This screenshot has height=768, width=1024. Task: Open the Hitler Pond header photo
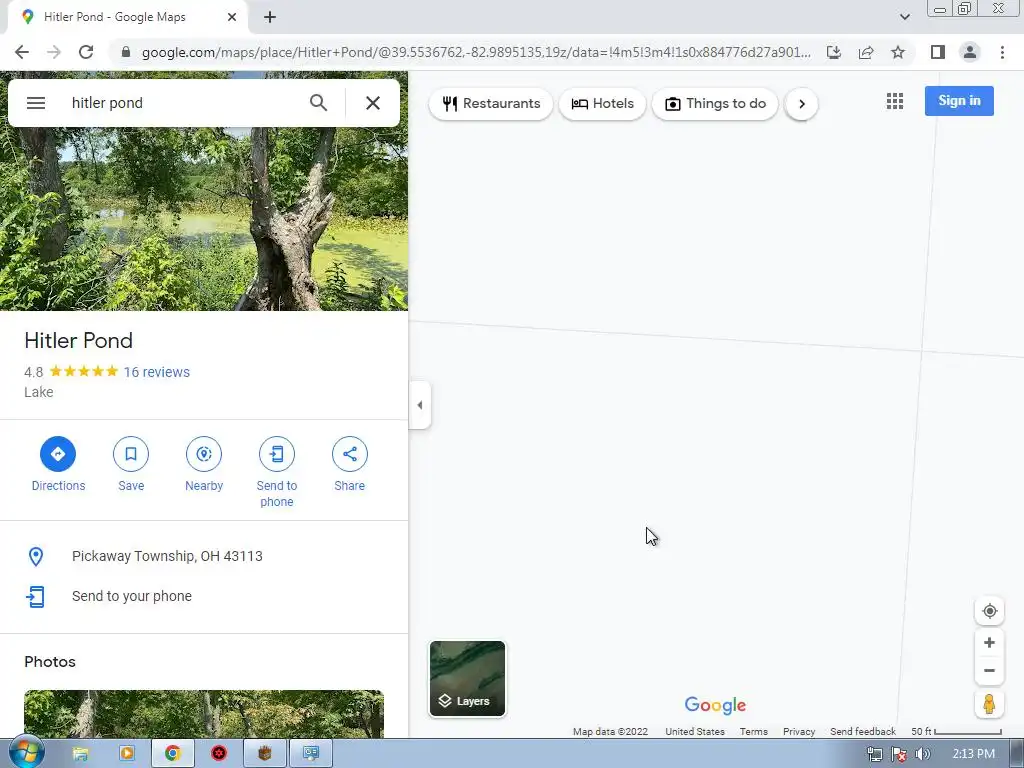pyautogui.click(x=204, y=219)
